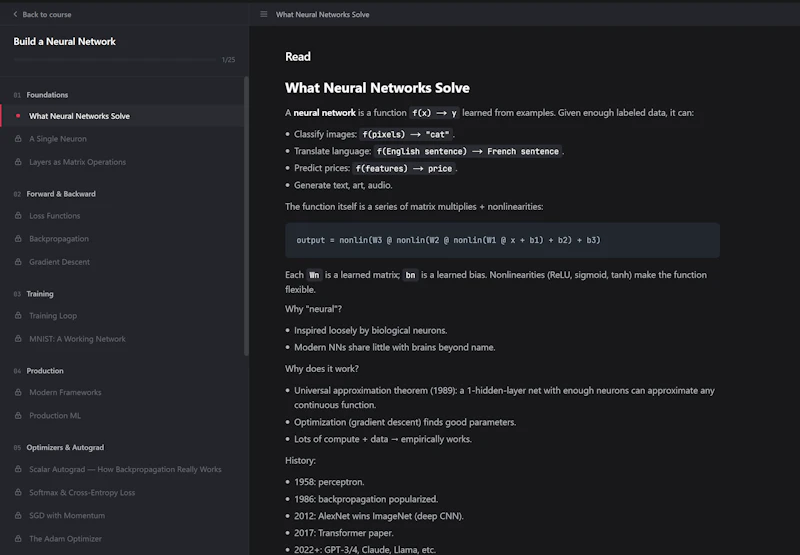The image size is (800, 555).
Task: Click the output = nonlin(...) code block
Action: click(503, 240)
